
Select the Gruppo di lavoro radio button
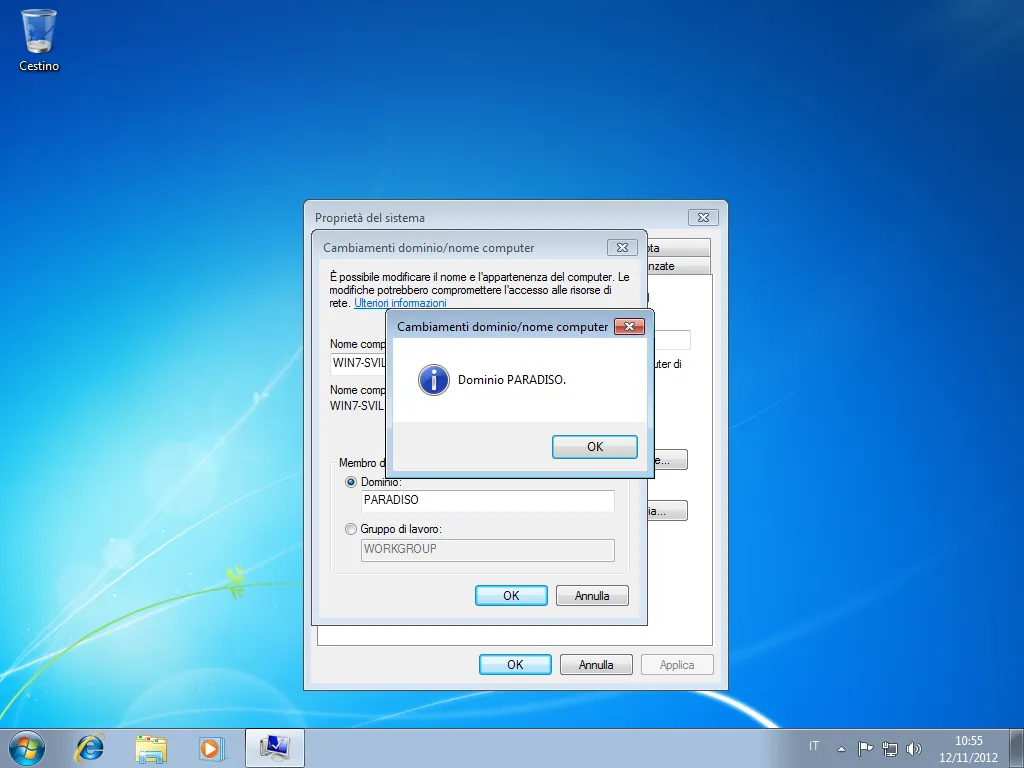click(x=351, y=529)
